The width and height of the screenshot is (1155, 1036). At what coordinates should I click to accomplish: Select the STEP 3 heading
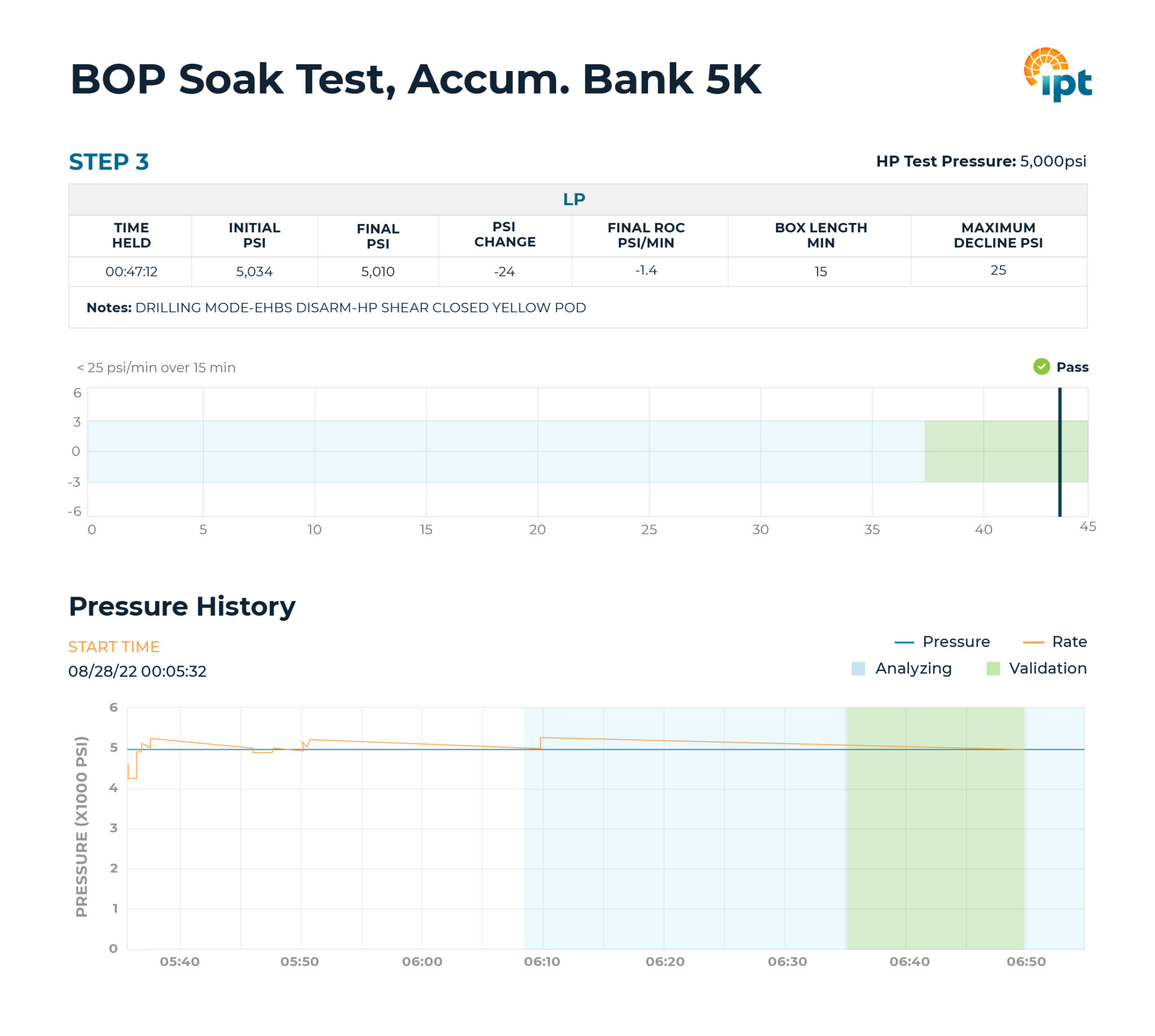point(109,162)
